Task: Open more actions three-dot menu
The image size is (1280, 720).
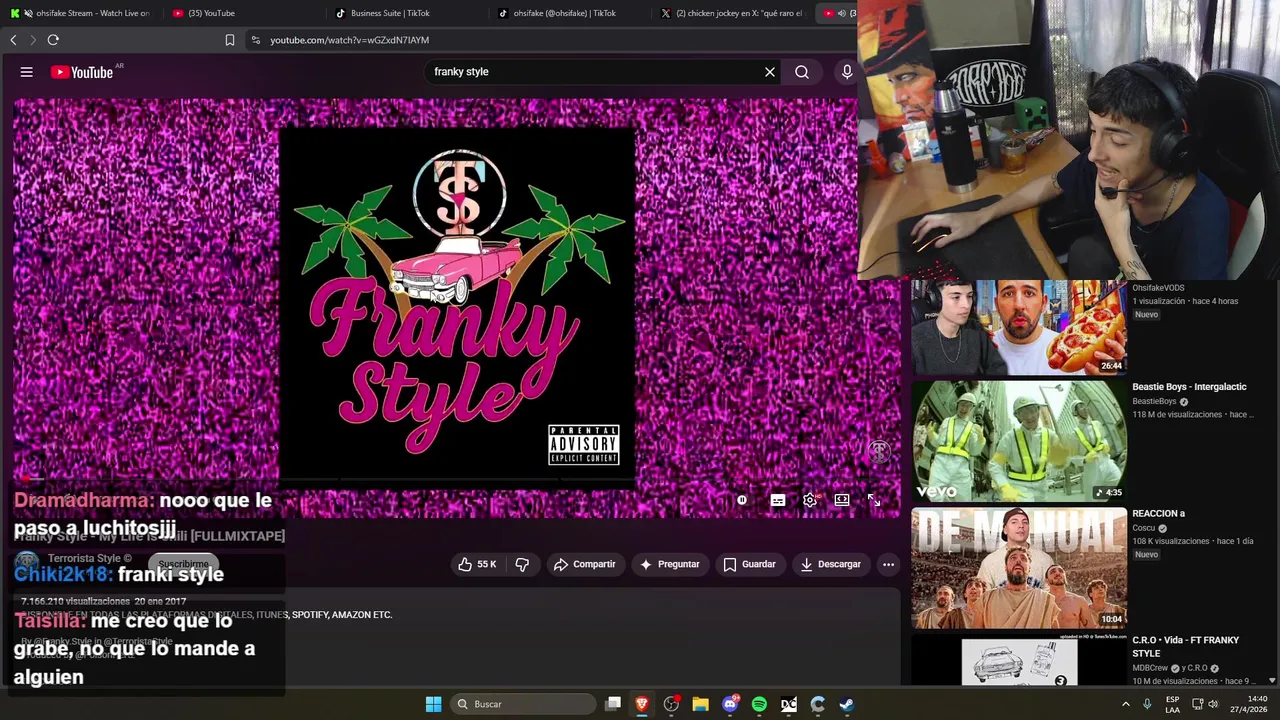Action: pyautogui.click(x=888, y=564)
